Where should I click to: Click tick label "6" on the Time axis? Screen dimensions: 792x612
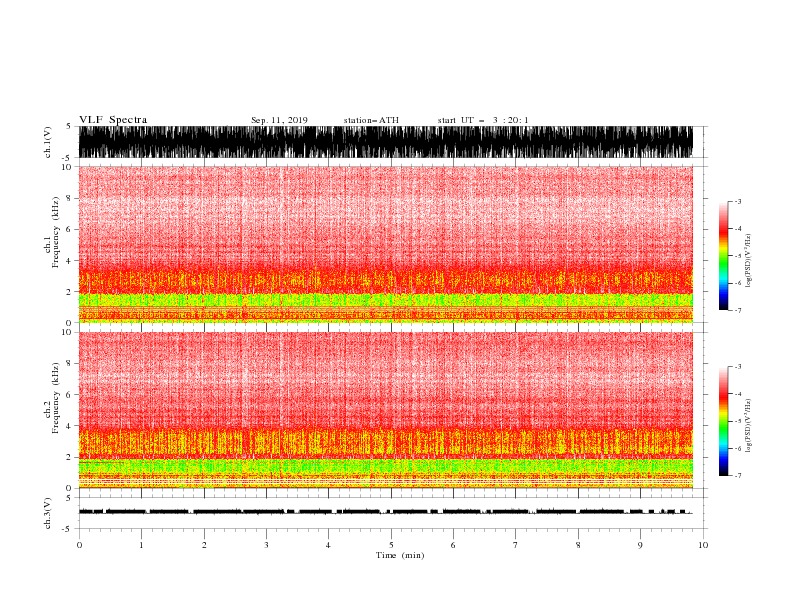pyautogui.click(x=453, y=545)
